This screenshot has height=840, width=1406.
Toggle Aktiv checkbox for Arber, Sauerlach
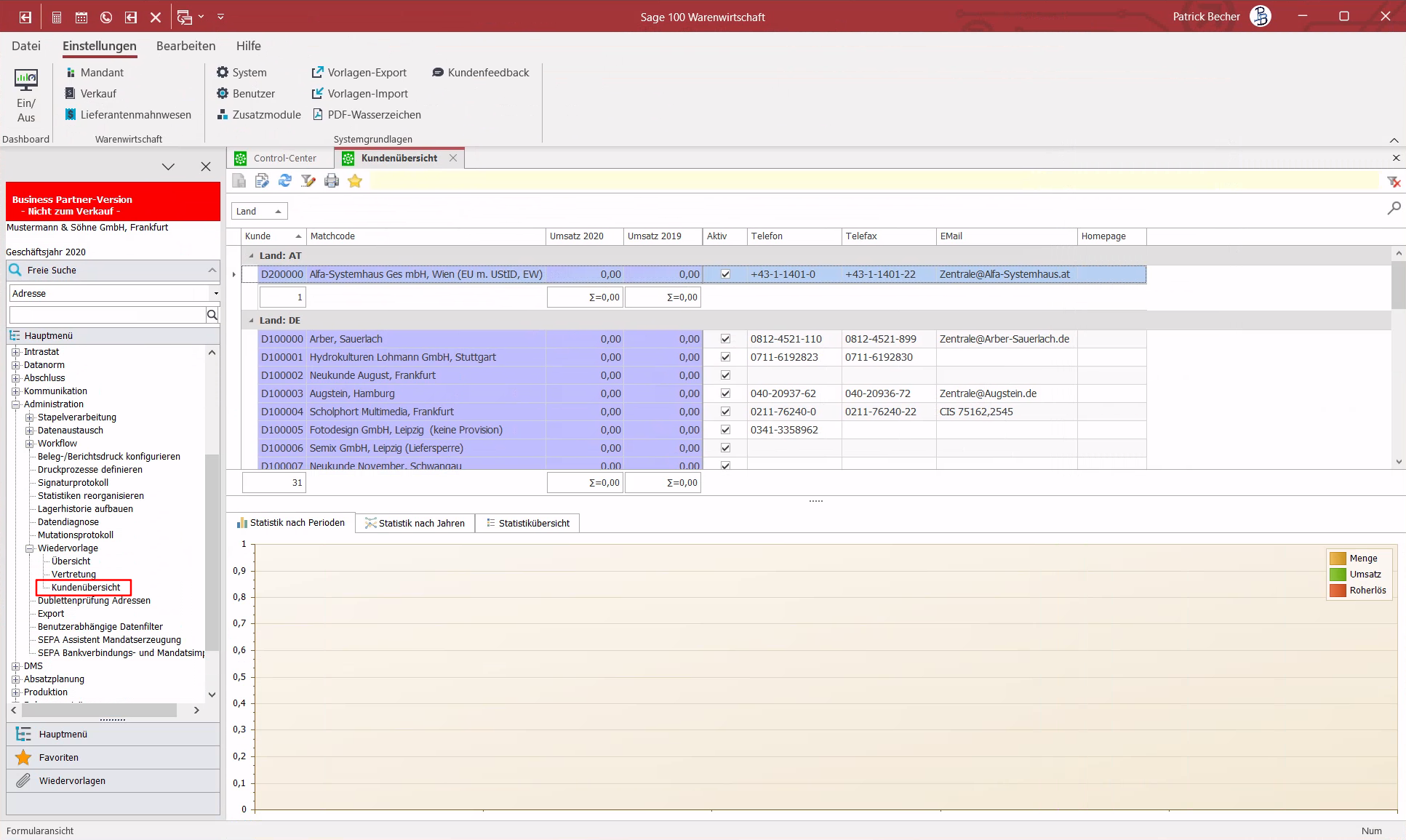[725, 339]
